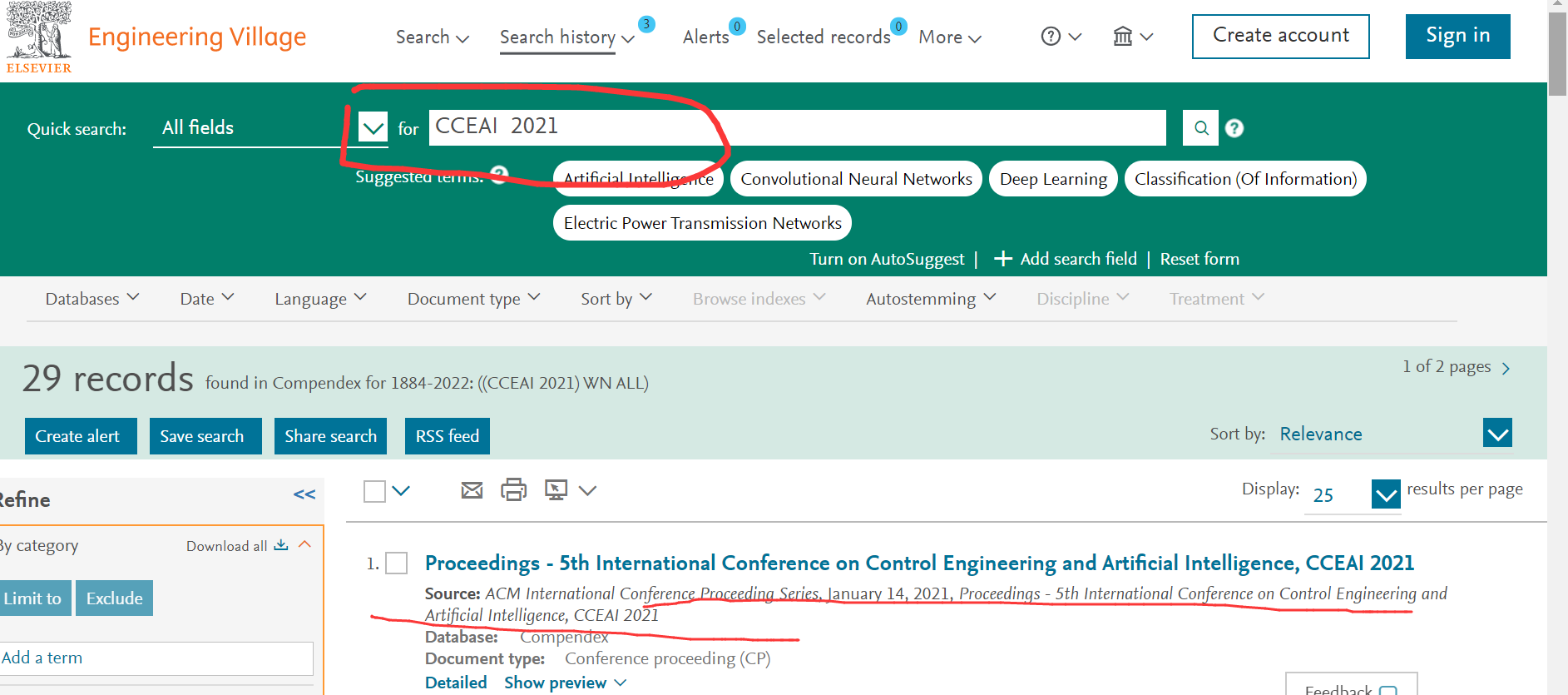1568x695 pixels.
Task: Expand the Document type filter
Action: pyautogui.click(x=473, y=298)
